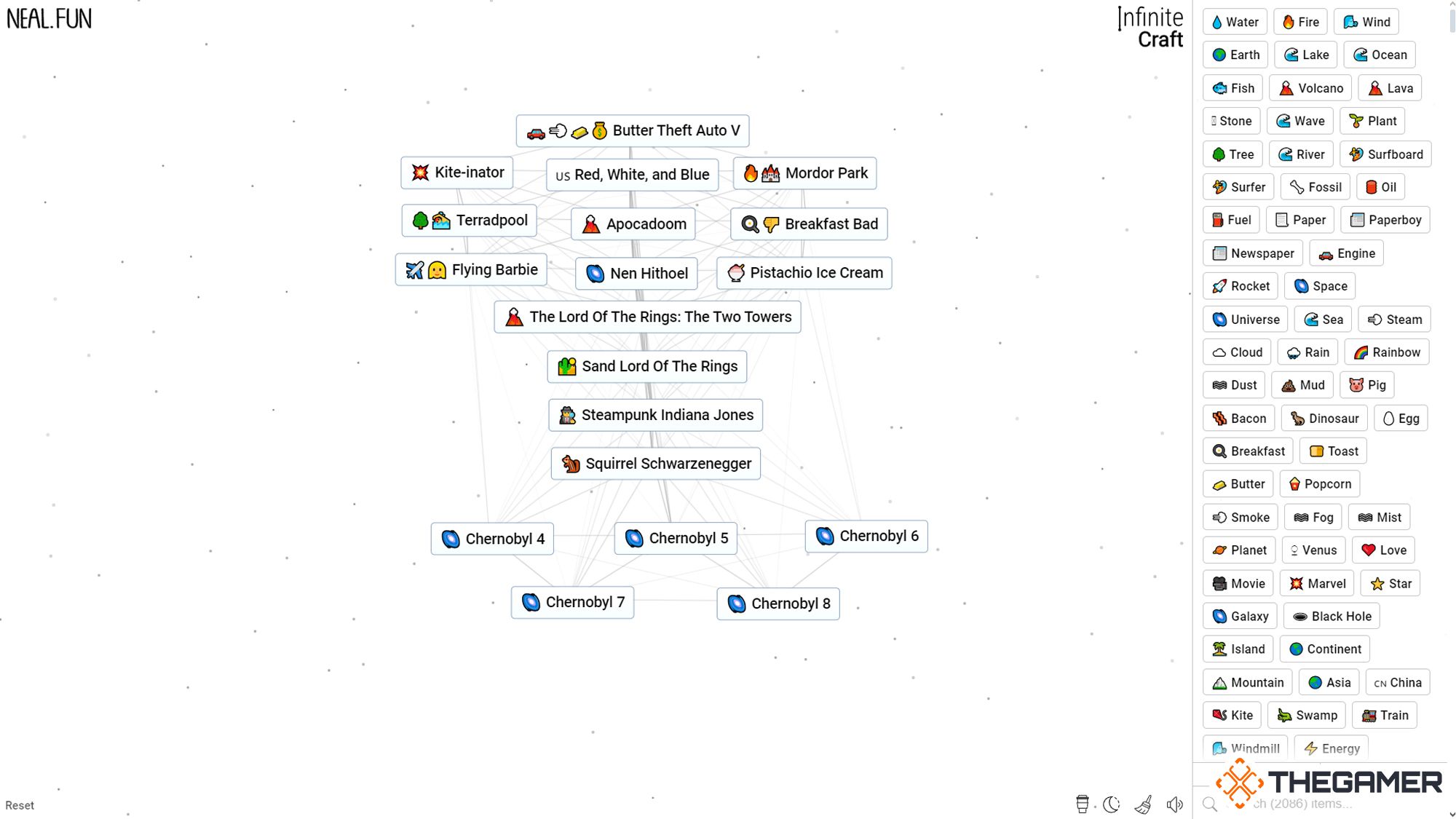Select Chernobyl 5 canvas element
The height and width of the screenshot is (819, 1456).
tap(676, 539)
